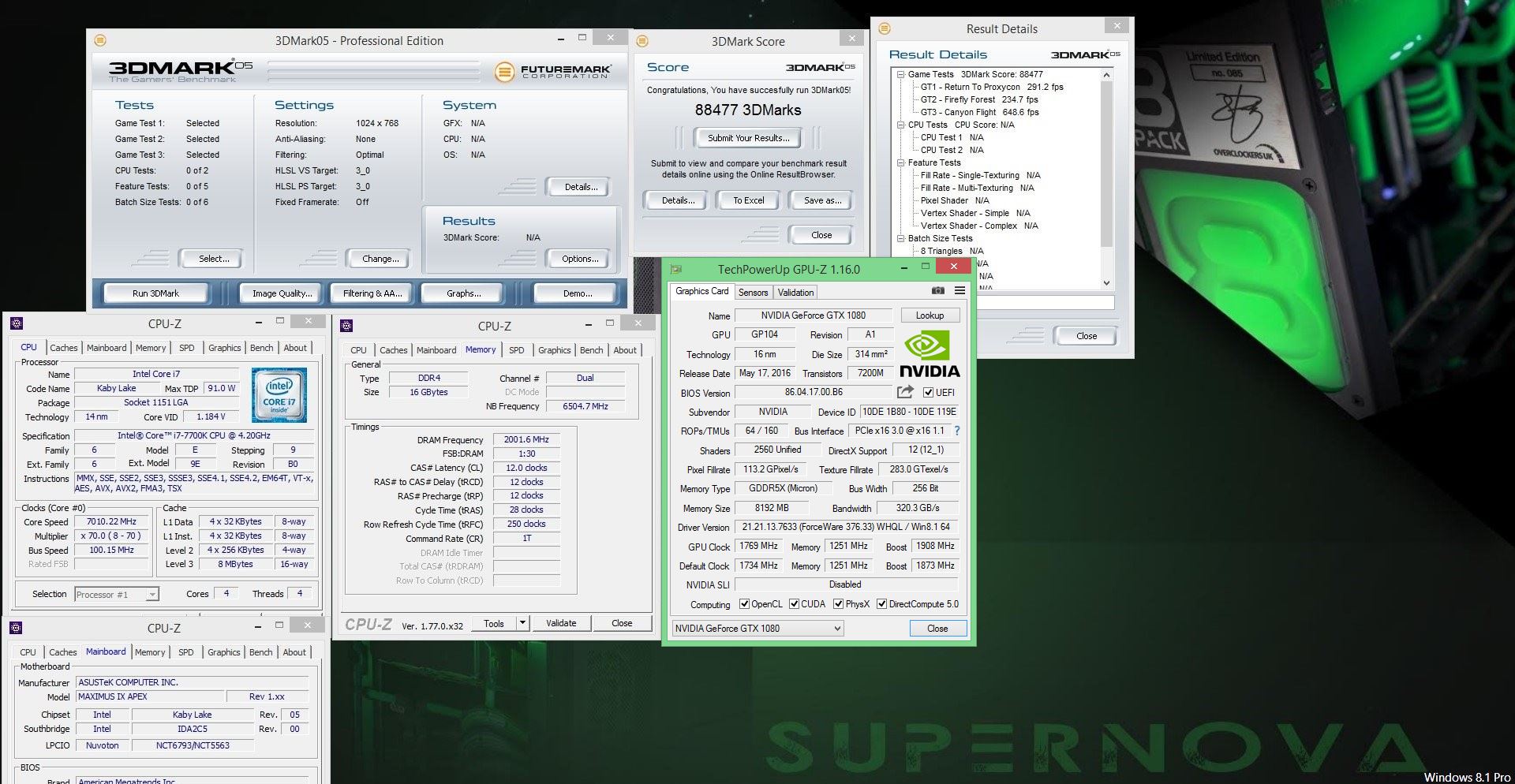Click the 3DMark05 Professional Edition title bar icon
This screenshot has width=1515, height=784.
tap(100, 40)
